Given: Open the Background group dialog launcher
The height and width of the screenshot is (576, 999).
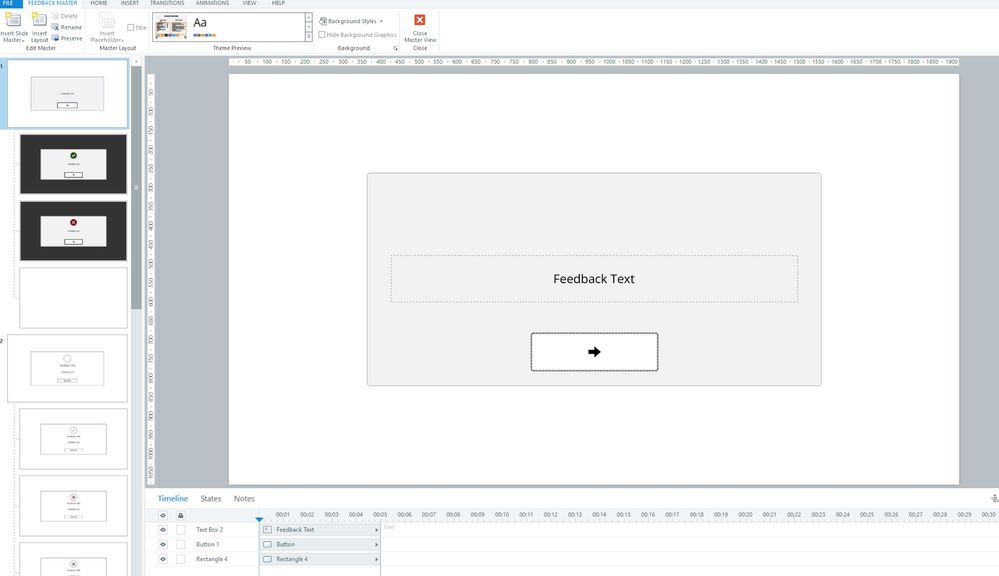Looking at the screenshot, I should click(x=395, y=48).
